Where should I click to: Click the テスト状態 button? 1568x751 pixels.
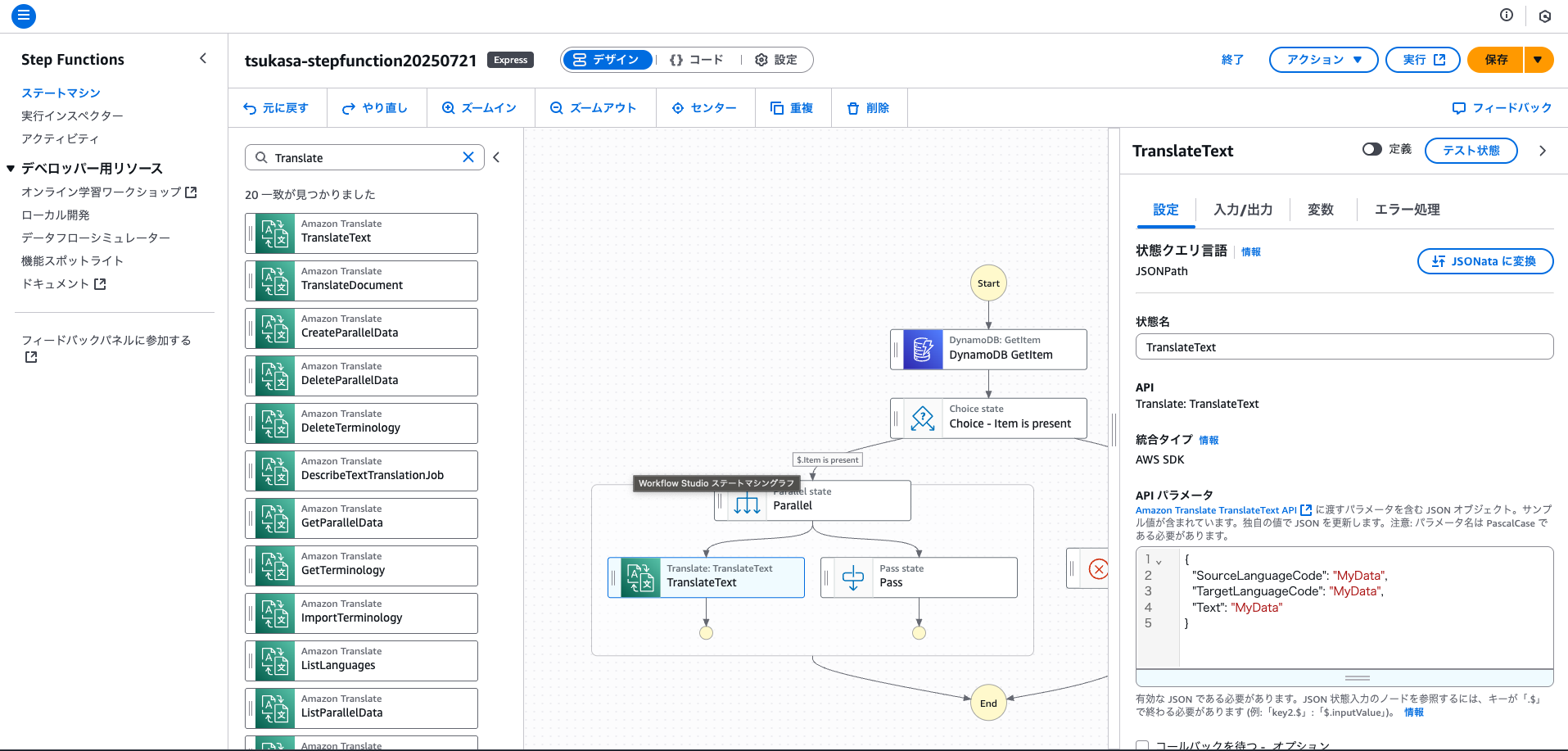point(1471,150)
